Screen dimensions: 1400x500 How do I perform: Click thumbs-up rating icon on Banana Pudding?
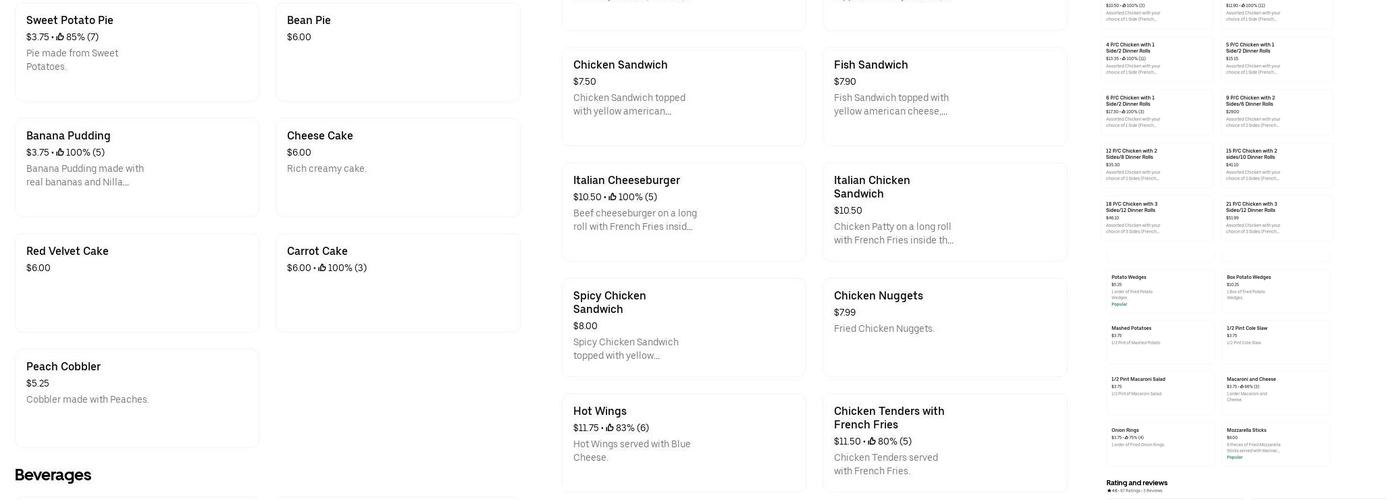60,153
